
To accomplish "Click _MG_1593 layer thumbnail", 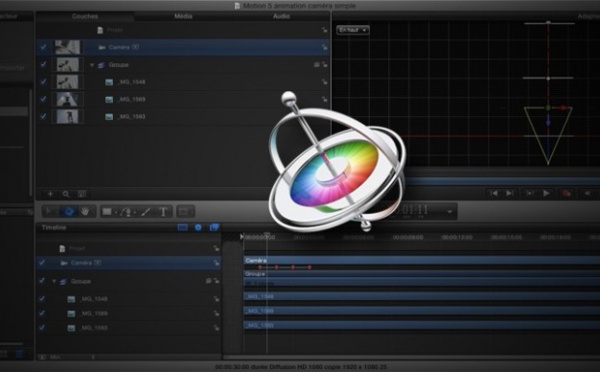I will click(x=67, y=116).
